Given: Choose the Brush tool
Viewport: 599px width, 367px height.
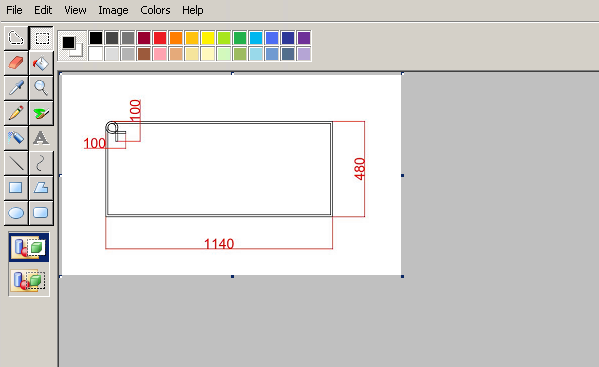Looking at the screenshot, I should tap(41, 113).
